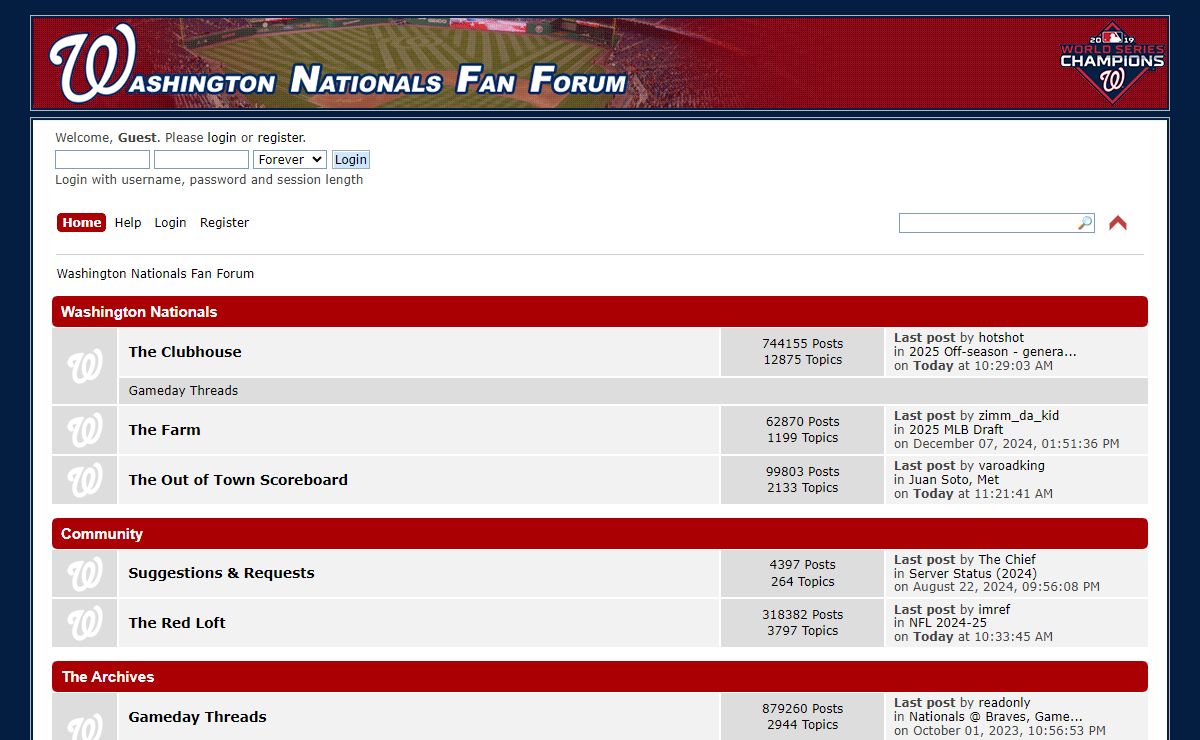Click Washington Nationals Fan Forum breadcrumb

155,273
